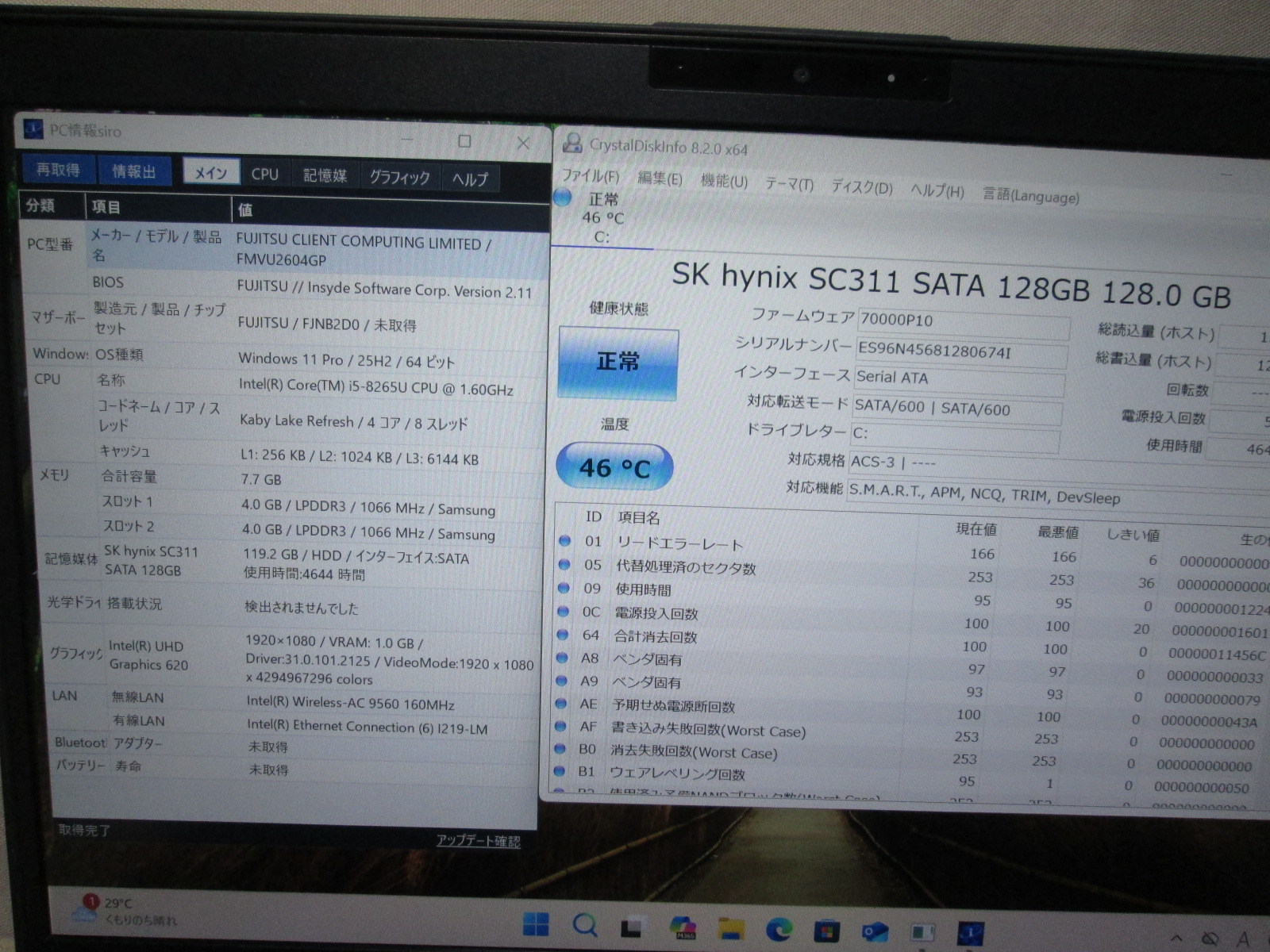Click the interface field Serial ATA
The height and width of the screenshot is (952, 1270).
(959, 380)
